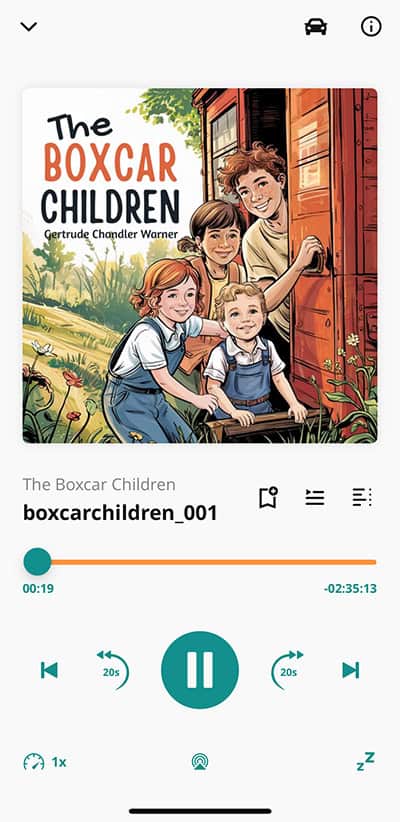Pause playback with the round button
The image size is (400, 822).
click(200, 670)
